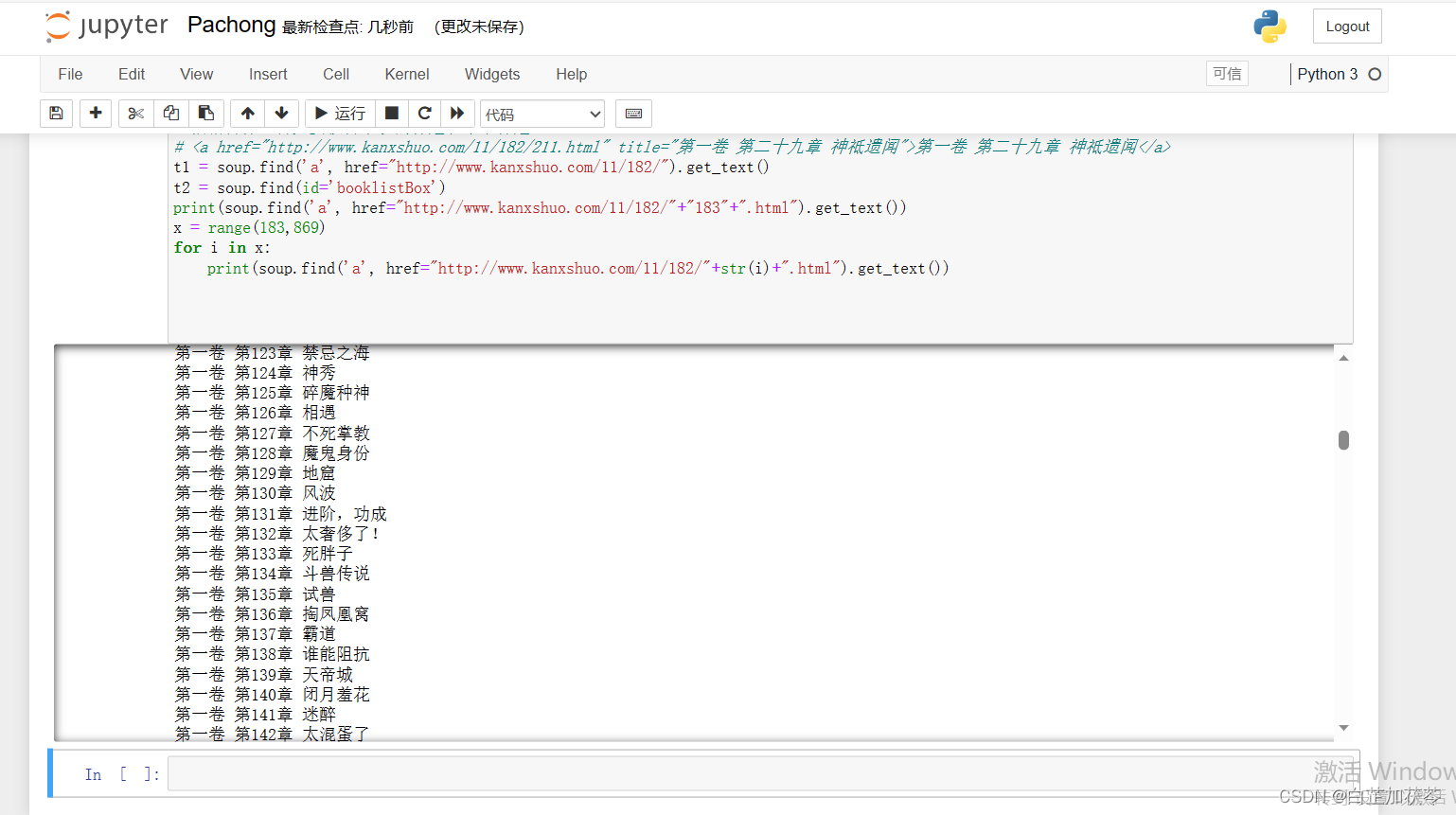This screenshot has width=1456, height=815.
Task: Open the Insert menu
Action: [x=268, y=74]
